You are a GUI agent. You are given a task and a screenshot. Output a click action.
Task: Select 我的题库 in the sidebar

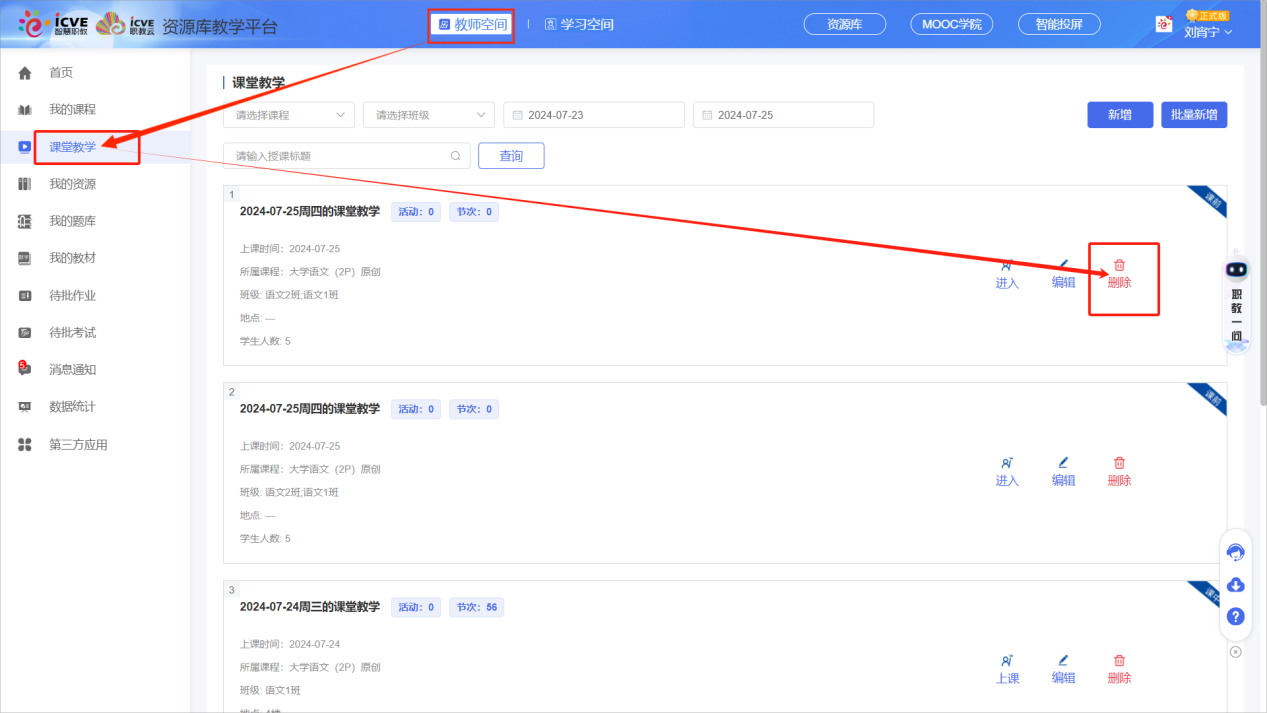73,221
